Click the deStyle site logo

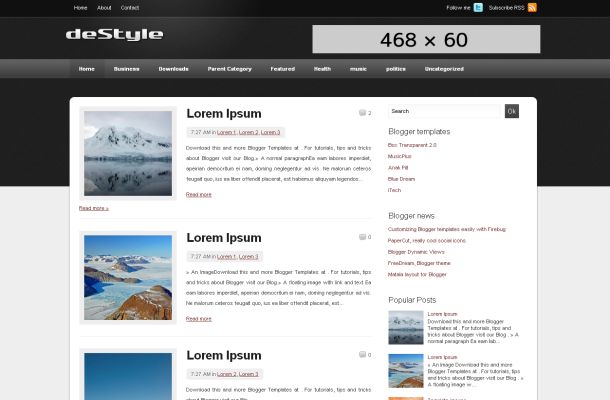tap(115, 34)
